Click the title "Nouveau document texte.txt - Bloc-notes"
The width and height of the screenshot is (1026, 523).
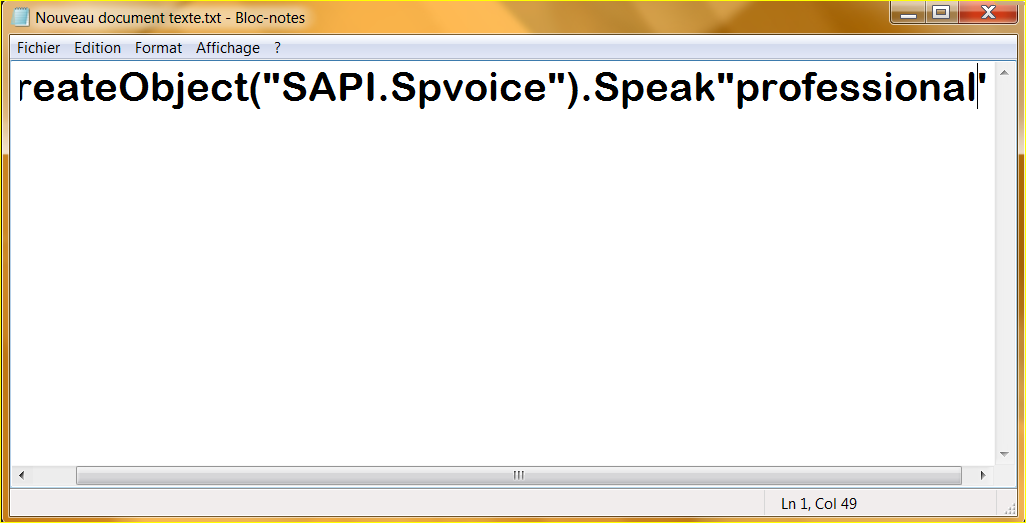point(170,18)
